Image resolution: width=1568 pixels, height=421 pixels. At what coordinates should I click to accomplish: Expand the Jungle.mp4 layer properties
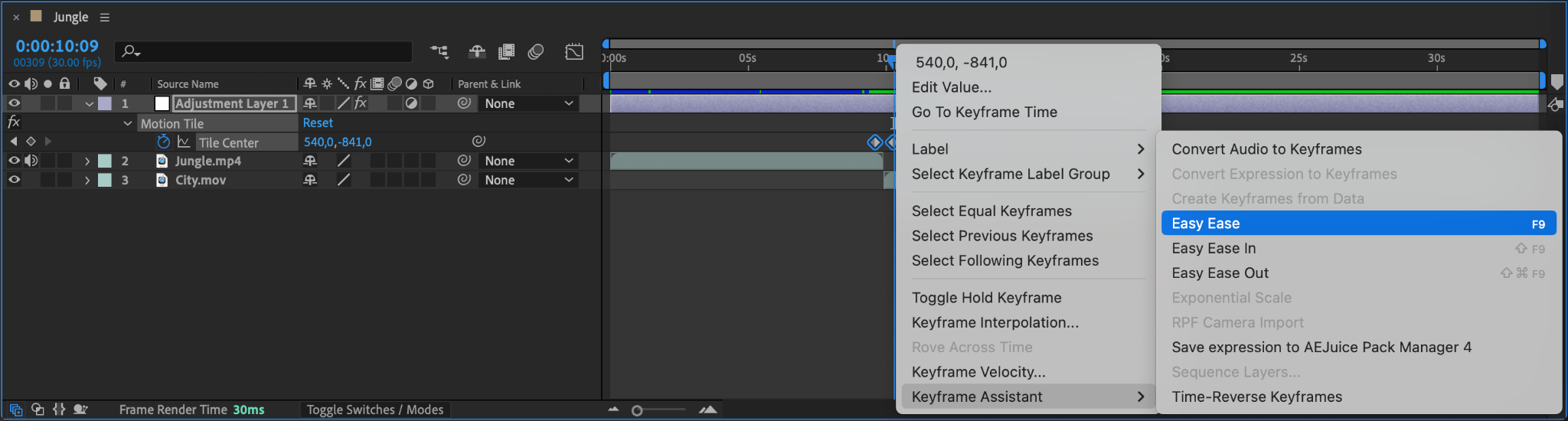coord(87,161)
